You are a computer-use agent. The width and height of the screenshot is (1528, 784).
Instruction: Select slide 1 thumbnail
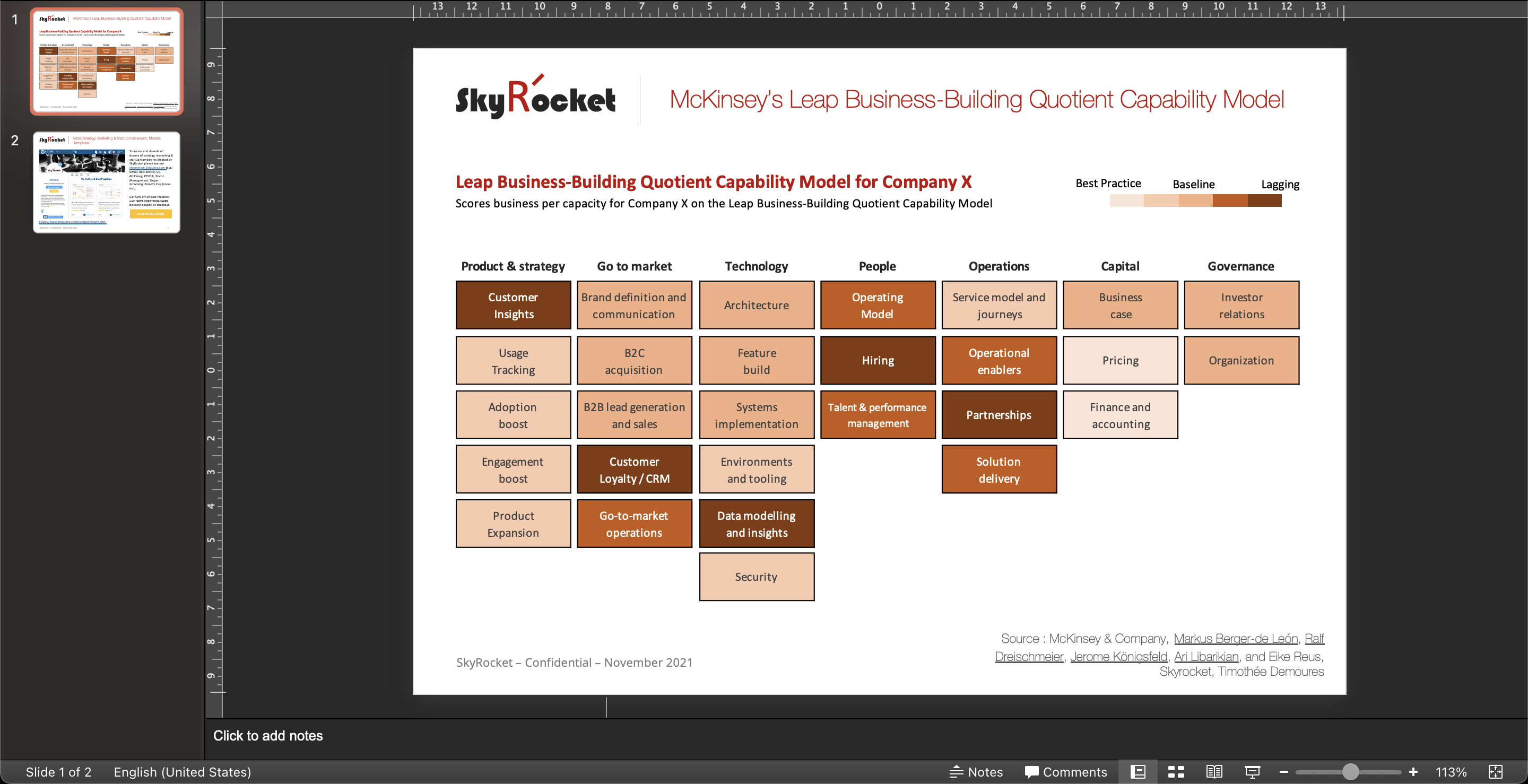(107, 62)
